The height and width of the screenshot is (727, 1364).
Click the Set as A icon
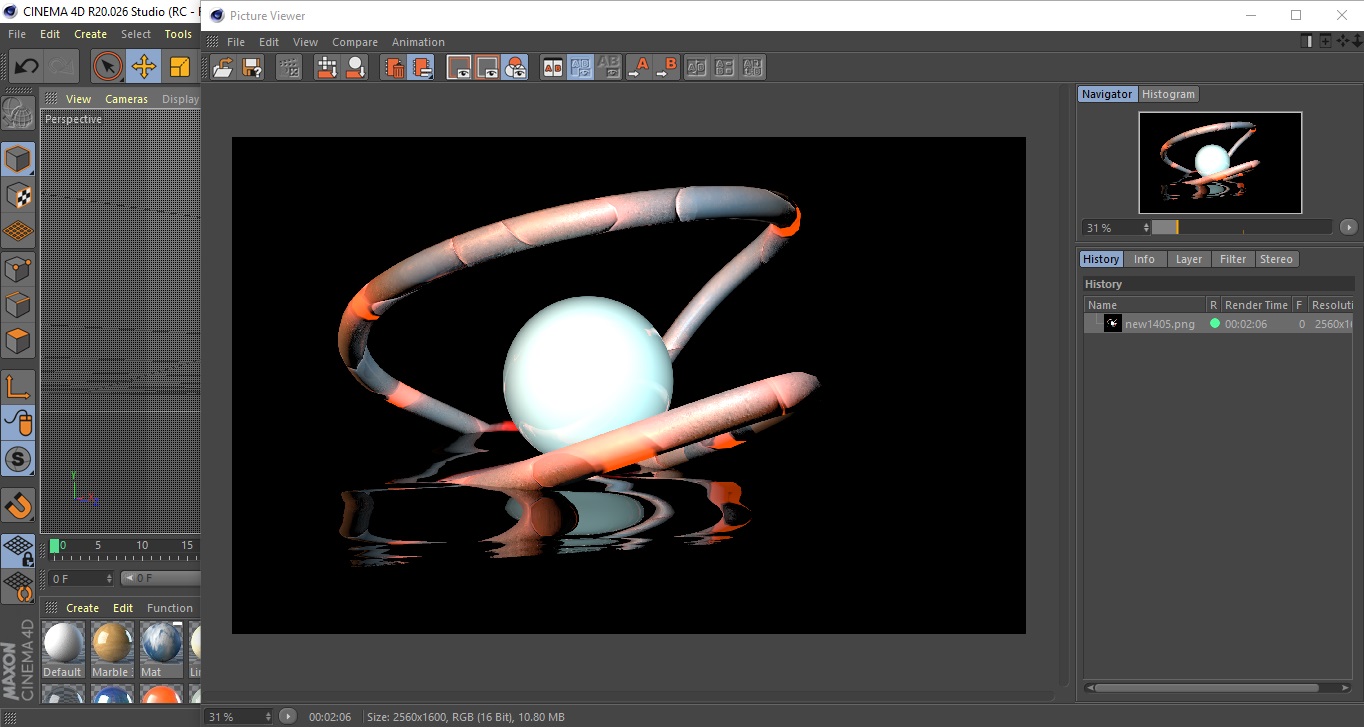coord(638,67)
